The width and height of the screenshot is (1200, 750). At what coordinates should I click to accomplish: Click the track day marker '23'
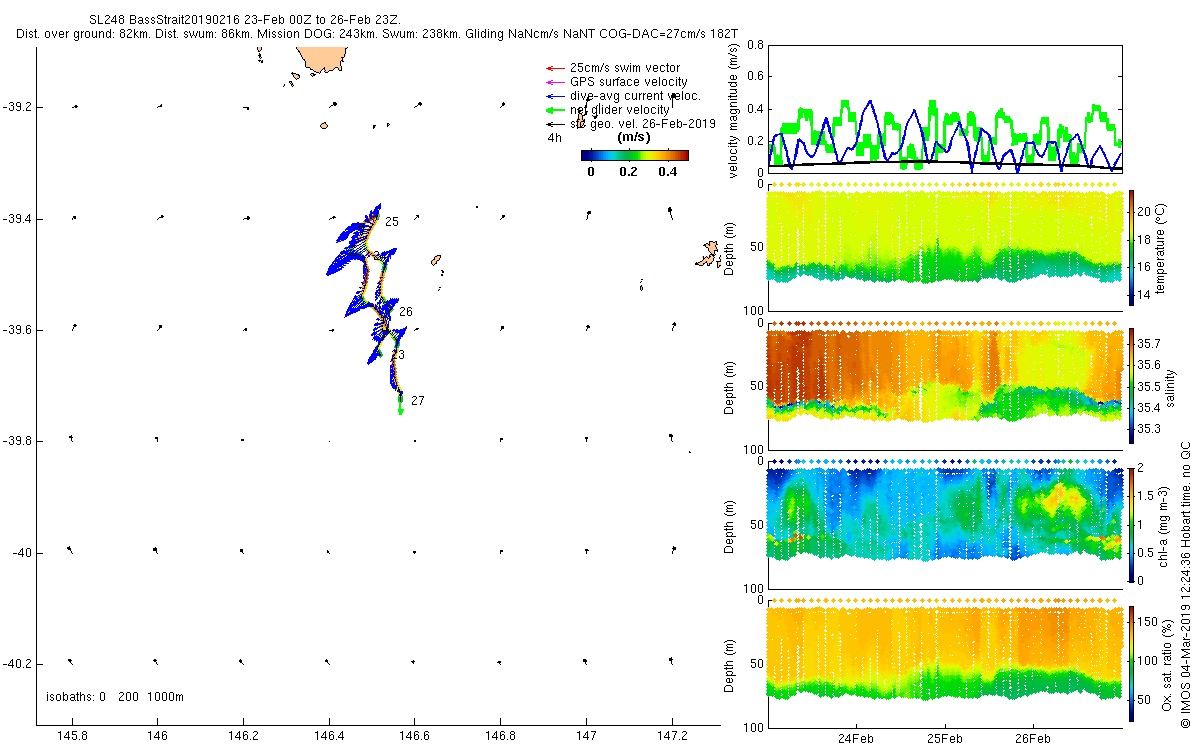(x=398, y=355)
